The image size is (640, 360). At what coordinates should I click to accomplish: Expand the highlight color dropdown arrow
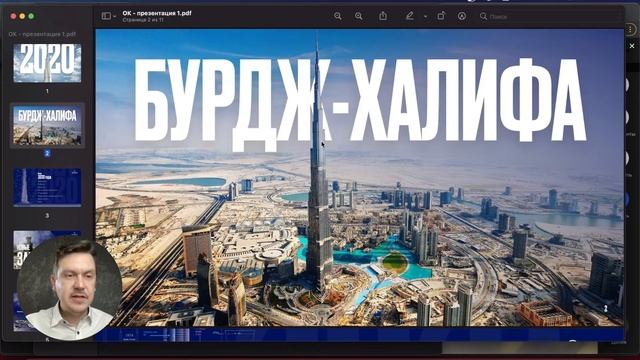point(425,16)
